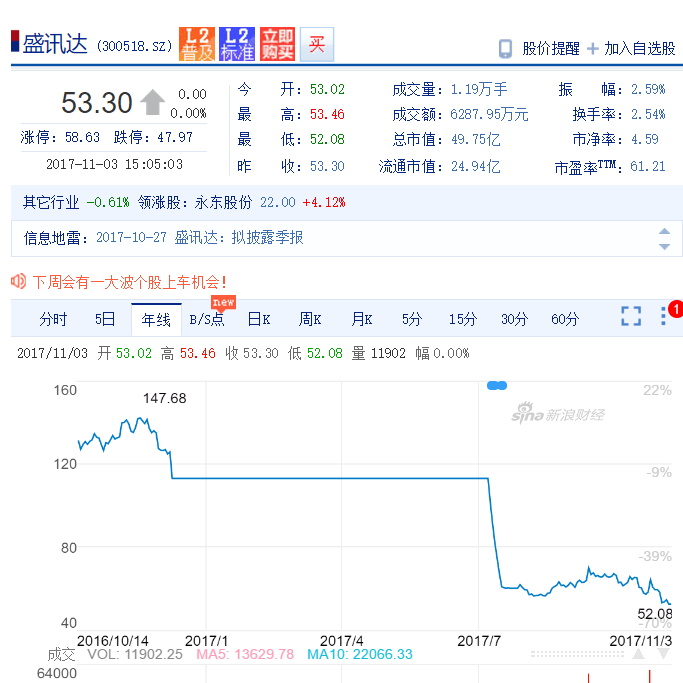683x683 pixels.
Task: Click the 市盈率TTM 61.21 value
Action: coord(648,166)
